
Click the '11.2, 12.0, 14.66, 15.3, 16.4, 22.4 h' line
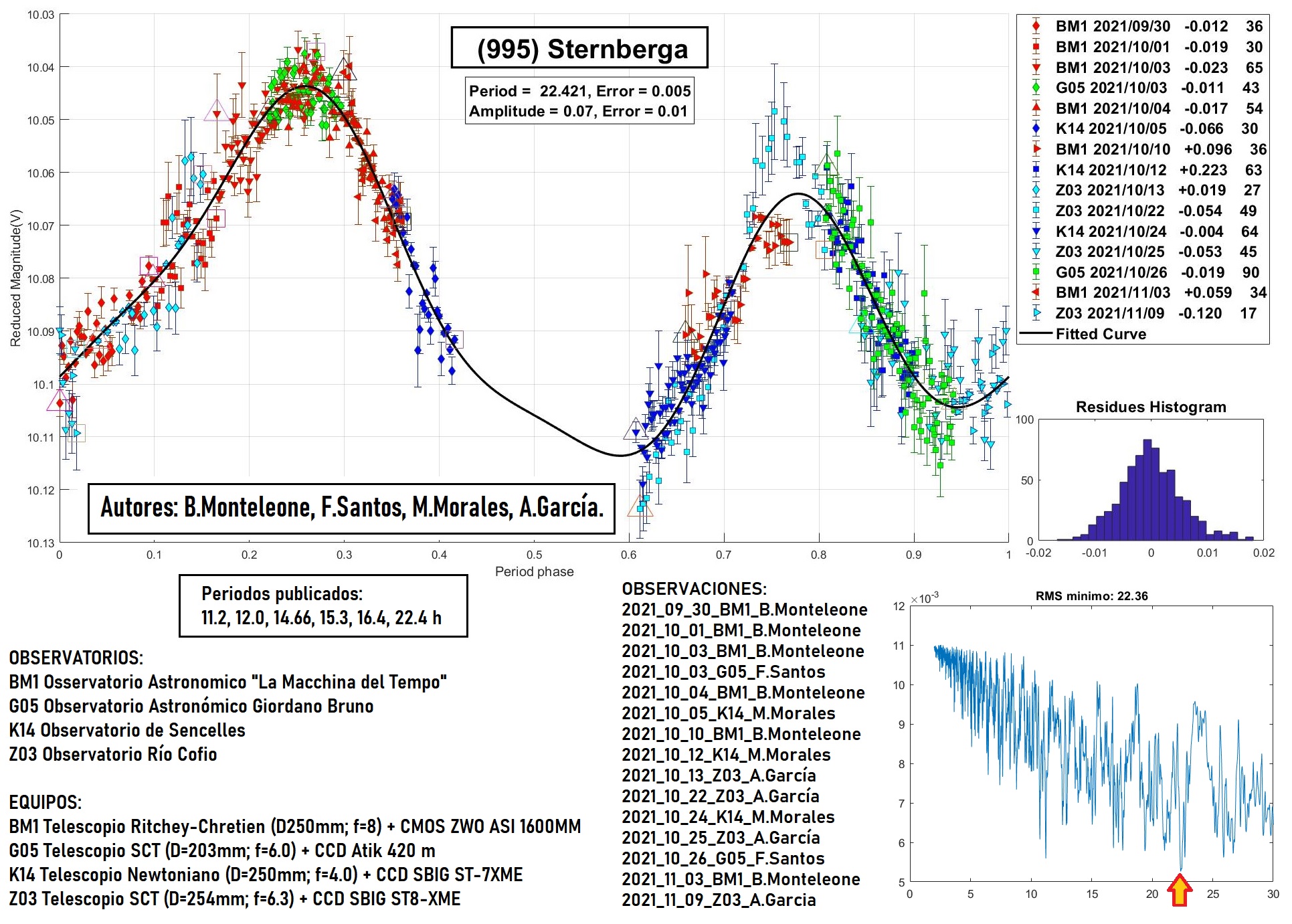321,618
